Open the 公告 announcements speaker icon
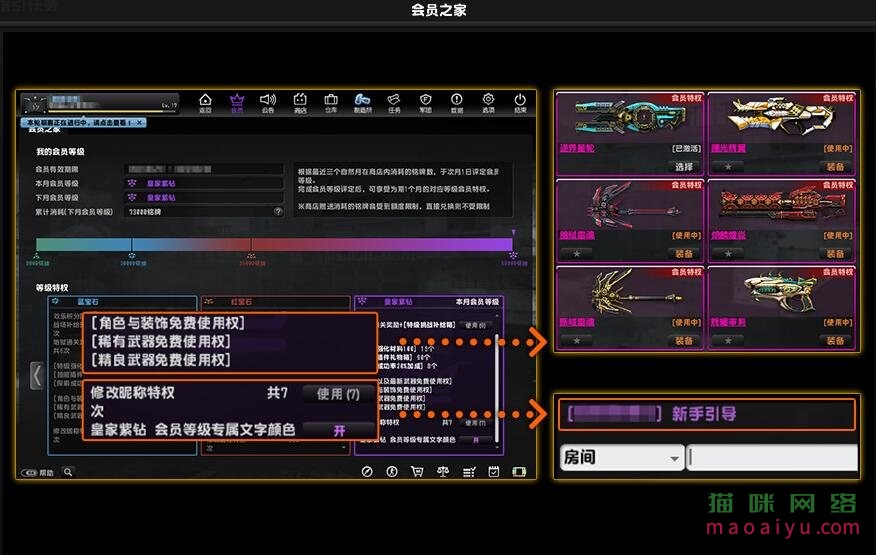Screen dimensions: 876x555 tap(268, 103)
